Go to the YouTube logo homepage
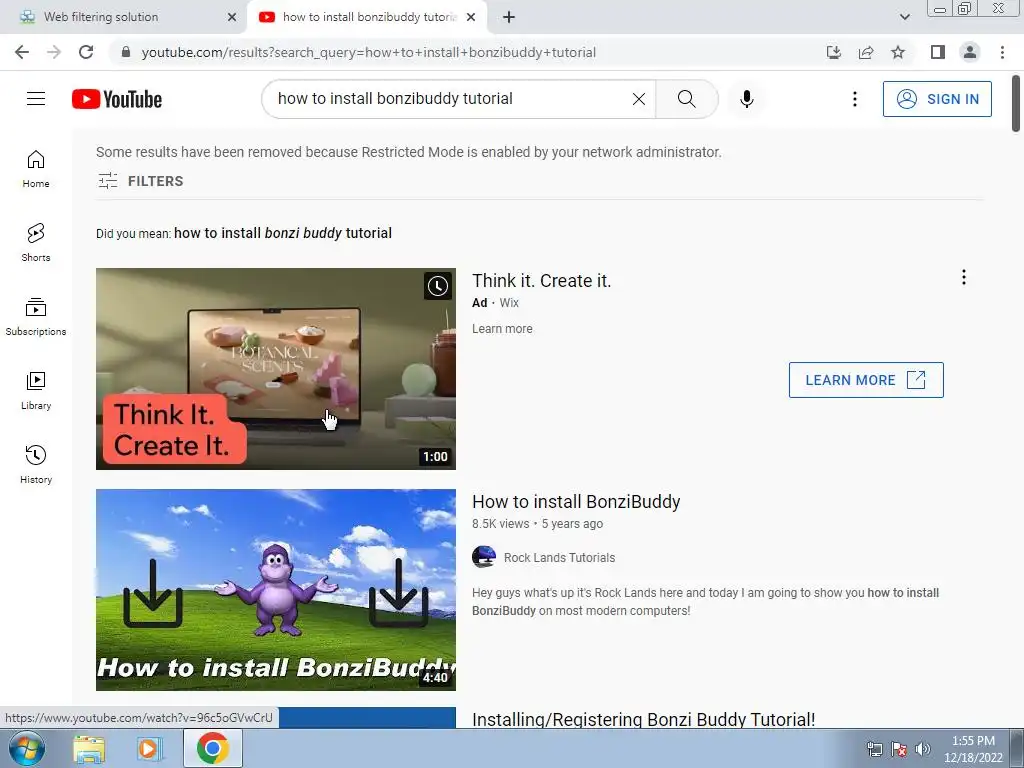This screenshot has height=768, width=1024. click(x=117, y=99)
